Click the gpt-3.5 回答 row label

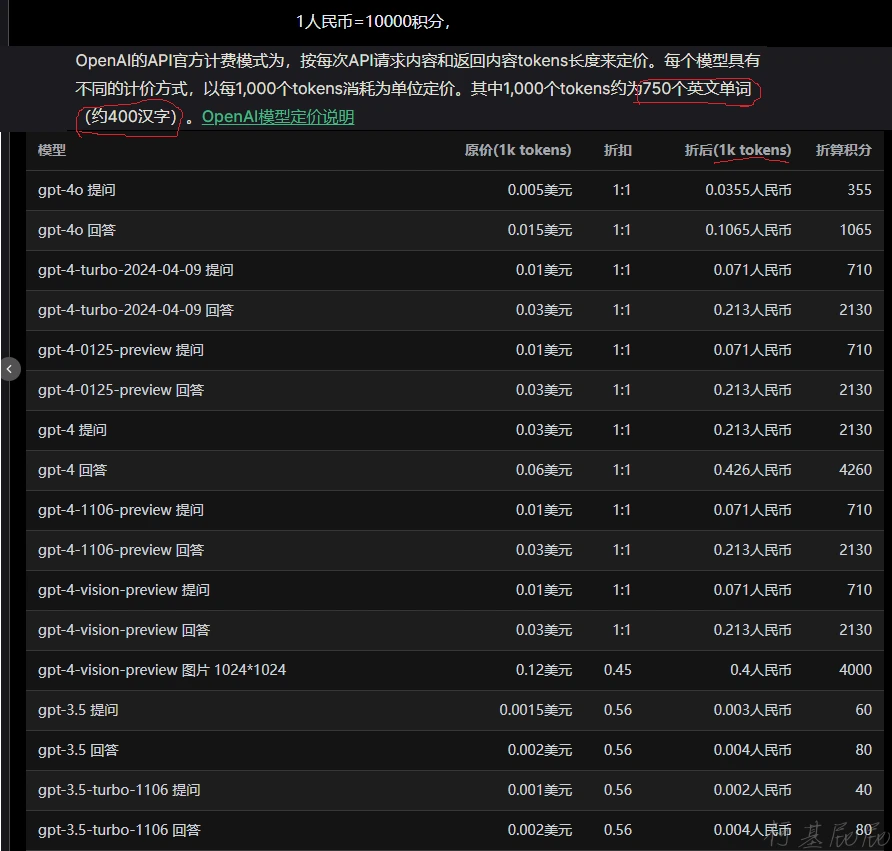[78, 750]
